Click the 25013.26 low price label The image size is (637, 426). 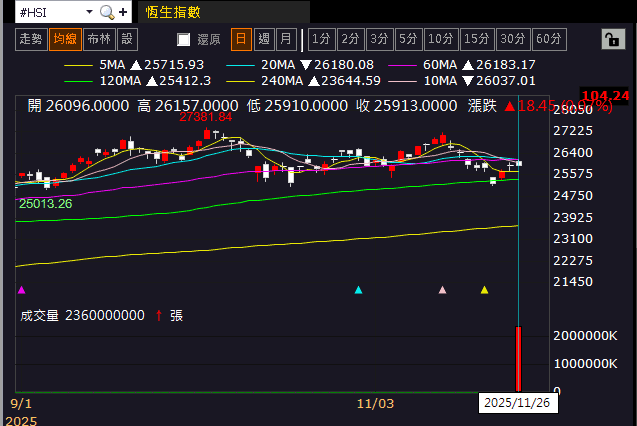coord(46,203)
